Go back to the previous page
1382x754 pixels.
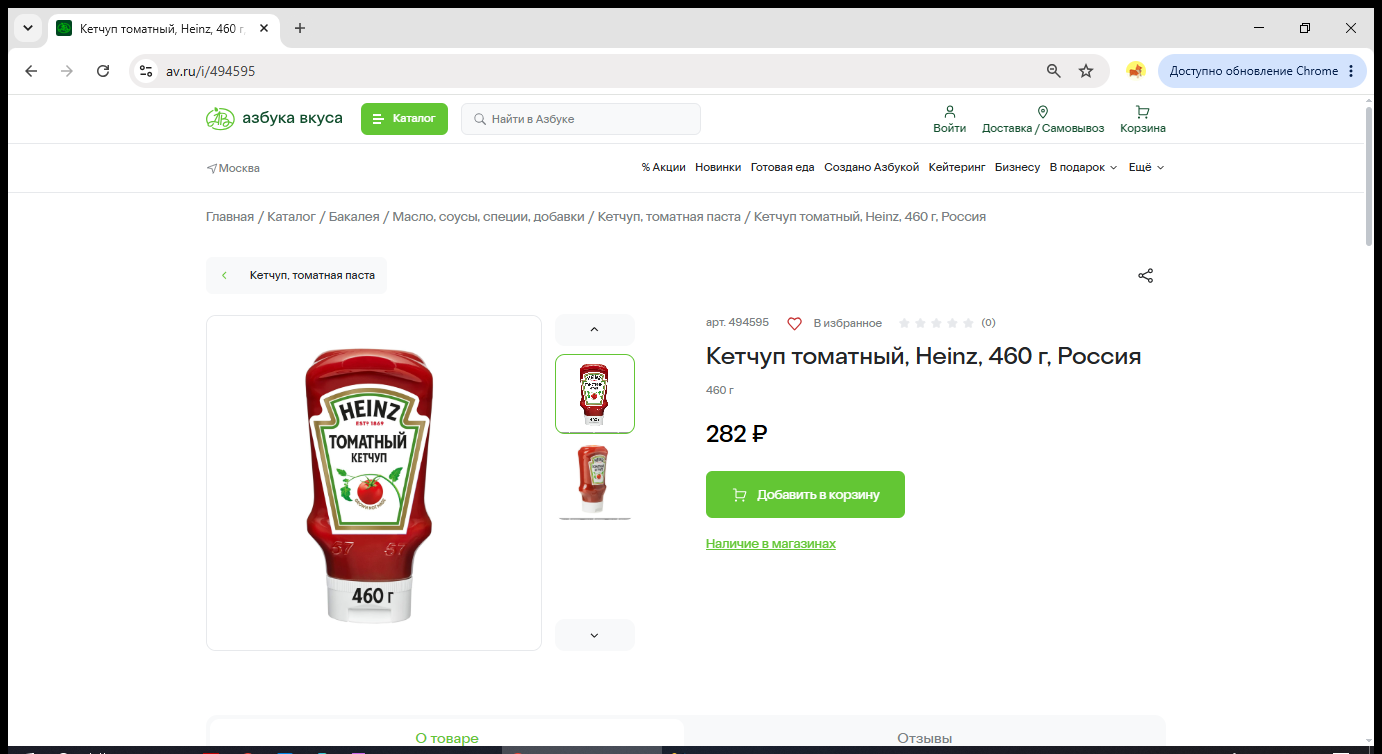pos(31,71)
